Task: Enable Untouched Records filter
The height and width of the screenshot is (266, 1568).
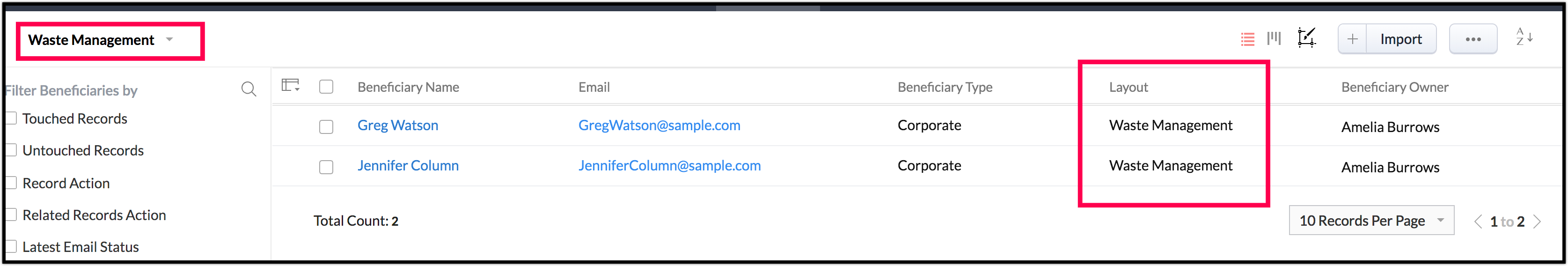Action: pyautogui.click(x=12, y=150)
